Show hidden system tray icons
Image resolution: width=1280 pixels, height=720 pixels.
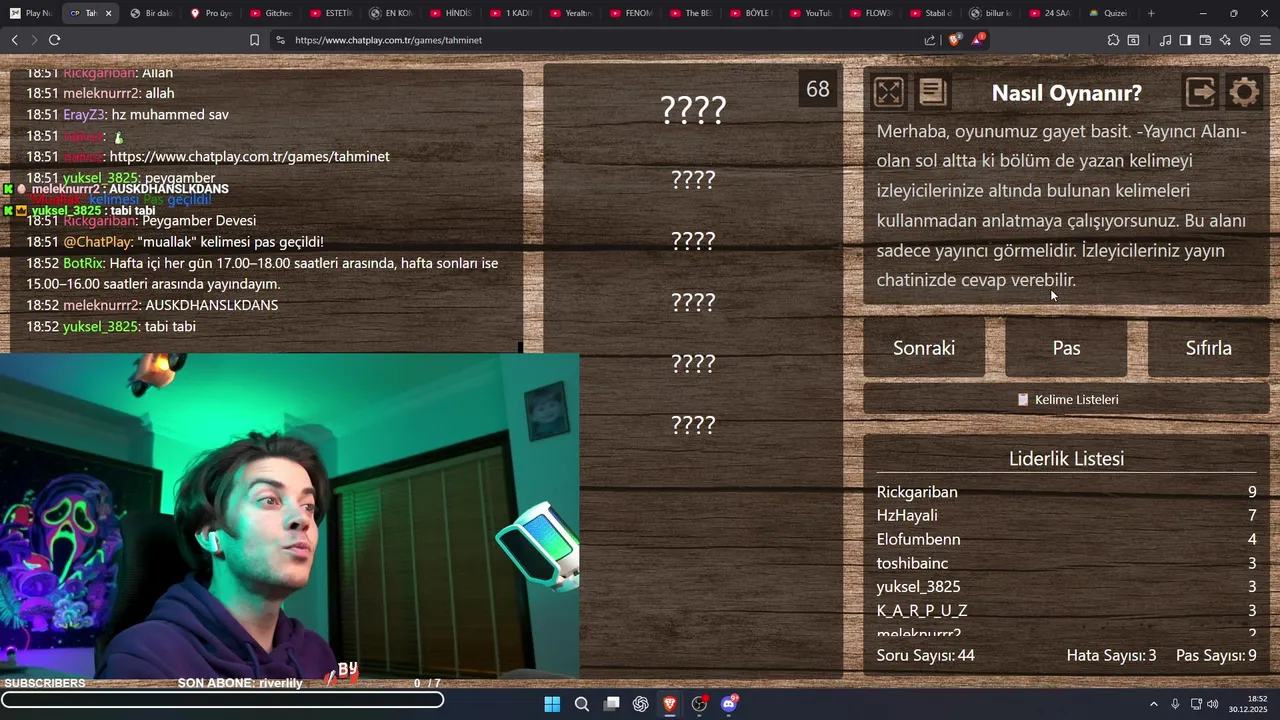(1153, 704)
